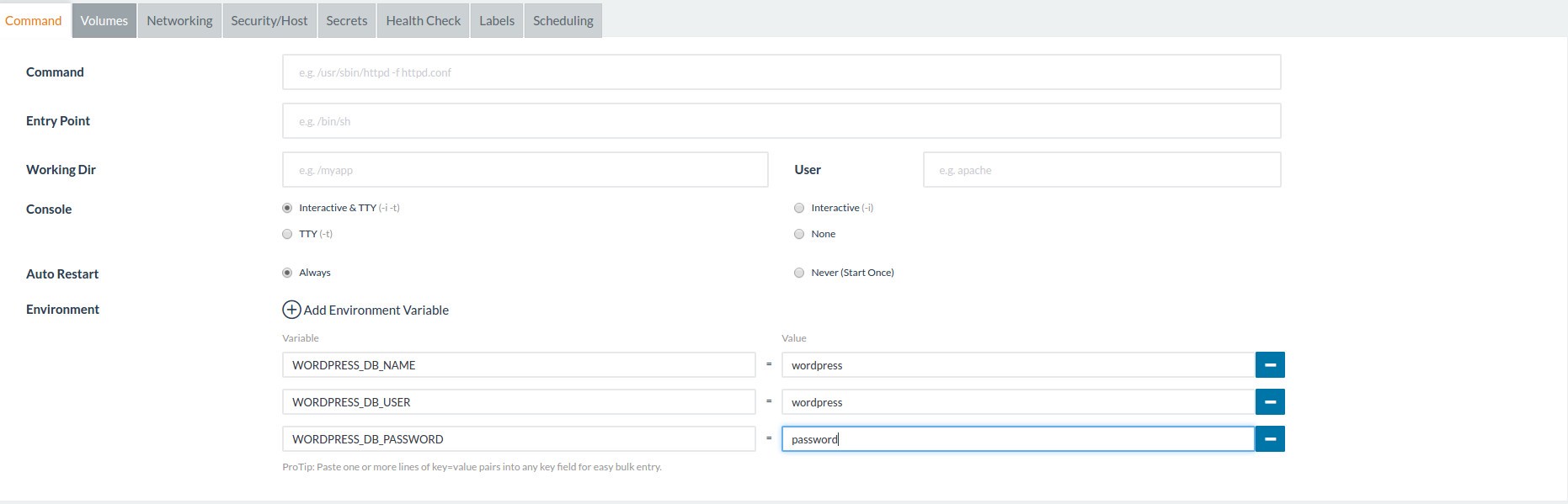Focus the Entry Point text field
The width and height of the screenshot is (1568, 504).
(781, 121)
